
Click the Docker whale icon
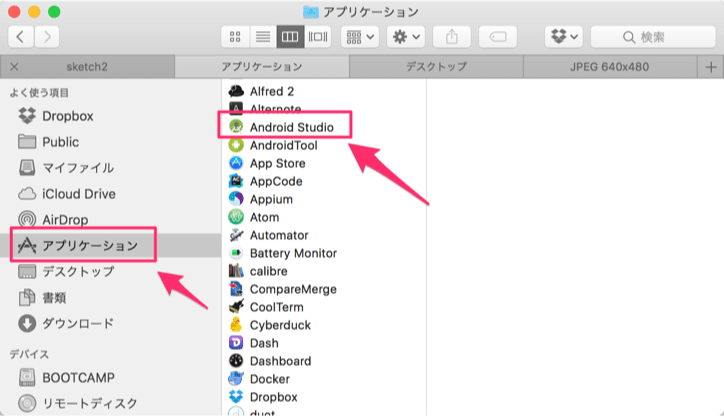click(x=236, y=379)
